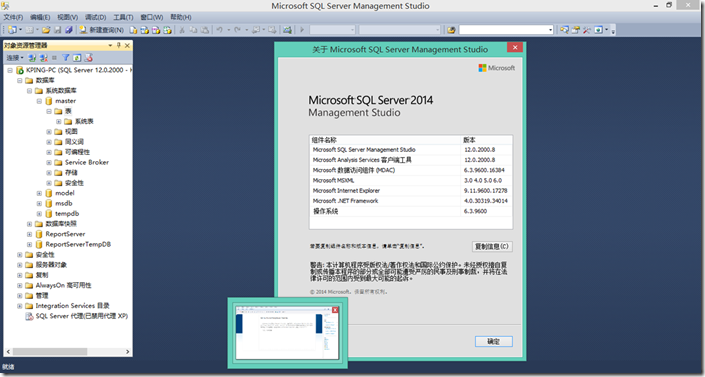This screenshot has height=377, width=705.
Task: Open the find combo box dropdown
Action: (550, 30)
